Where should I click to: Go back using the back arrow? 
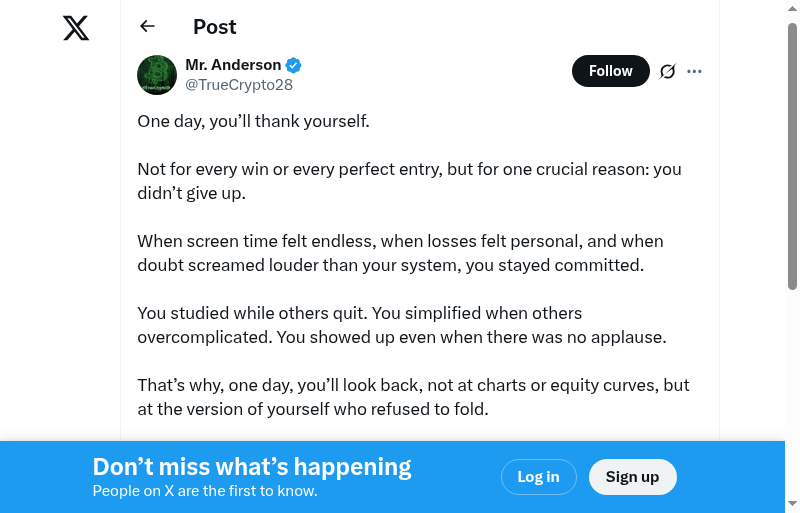tap(148, 27)
